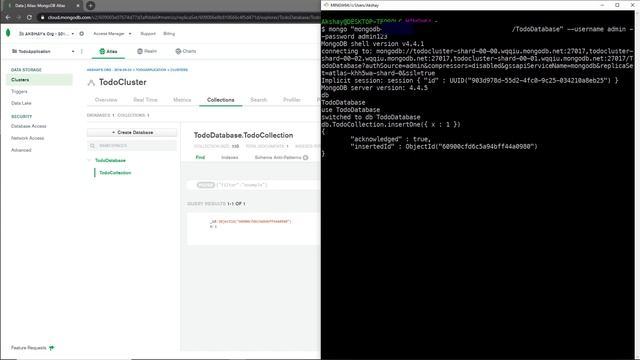This screenshot has height=360, width=640.
Task: Open Database Access in the sidebar
Action: pyautogui.click(x=29, y=126)
